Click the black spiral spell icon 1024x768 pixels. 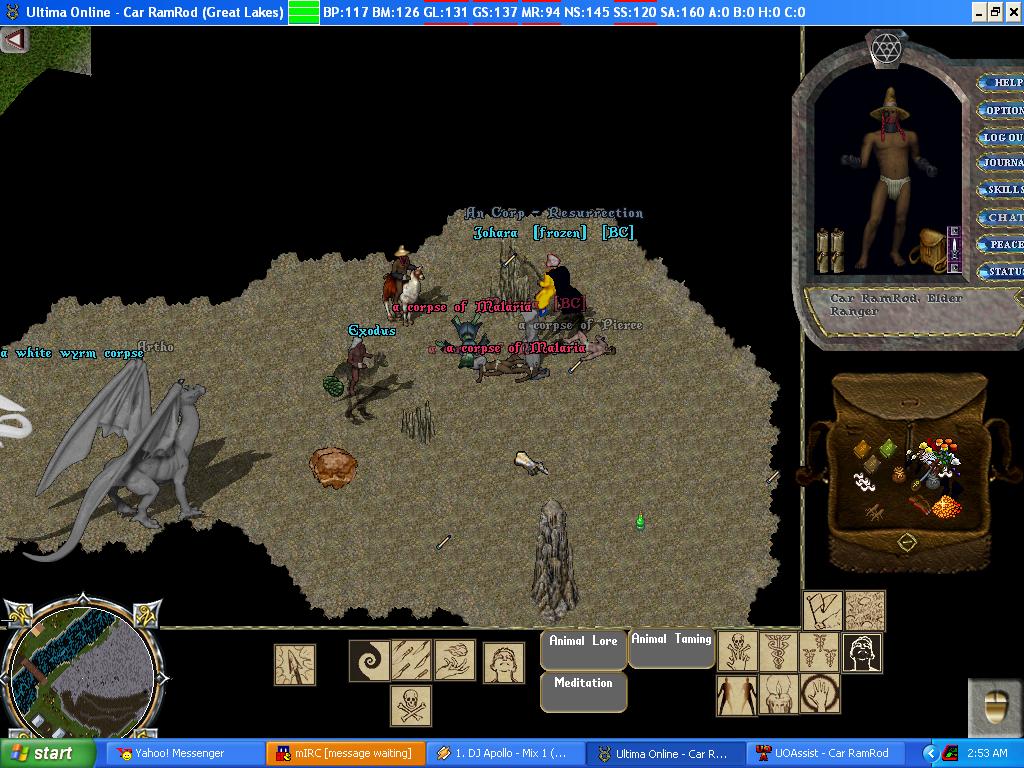click(x=369, y=660)
